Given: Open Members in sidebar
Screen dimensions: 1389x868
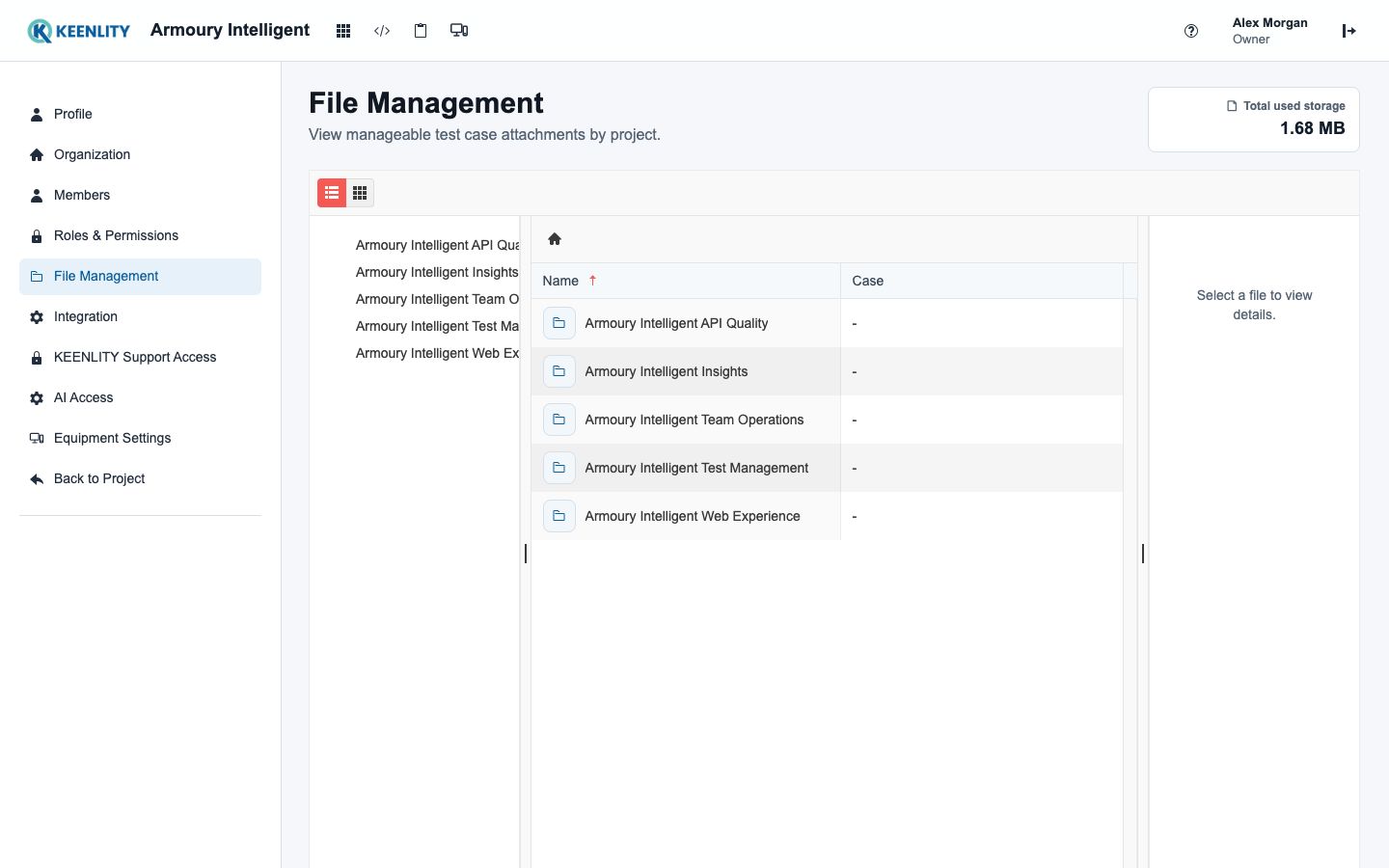Looking at the screenshot, I should 140,195.
